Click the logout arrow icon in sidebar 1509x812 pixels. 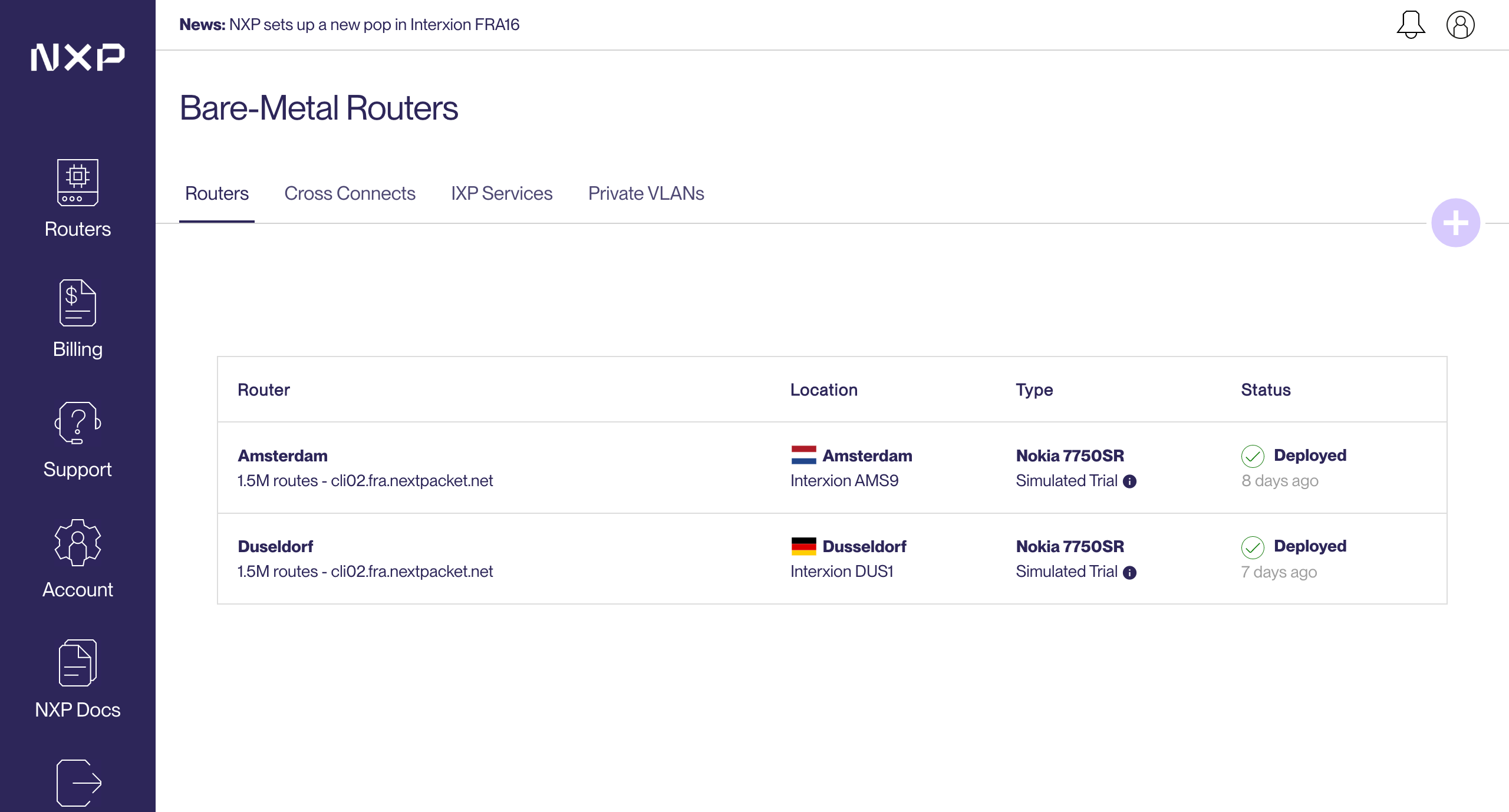click(79, 783)
